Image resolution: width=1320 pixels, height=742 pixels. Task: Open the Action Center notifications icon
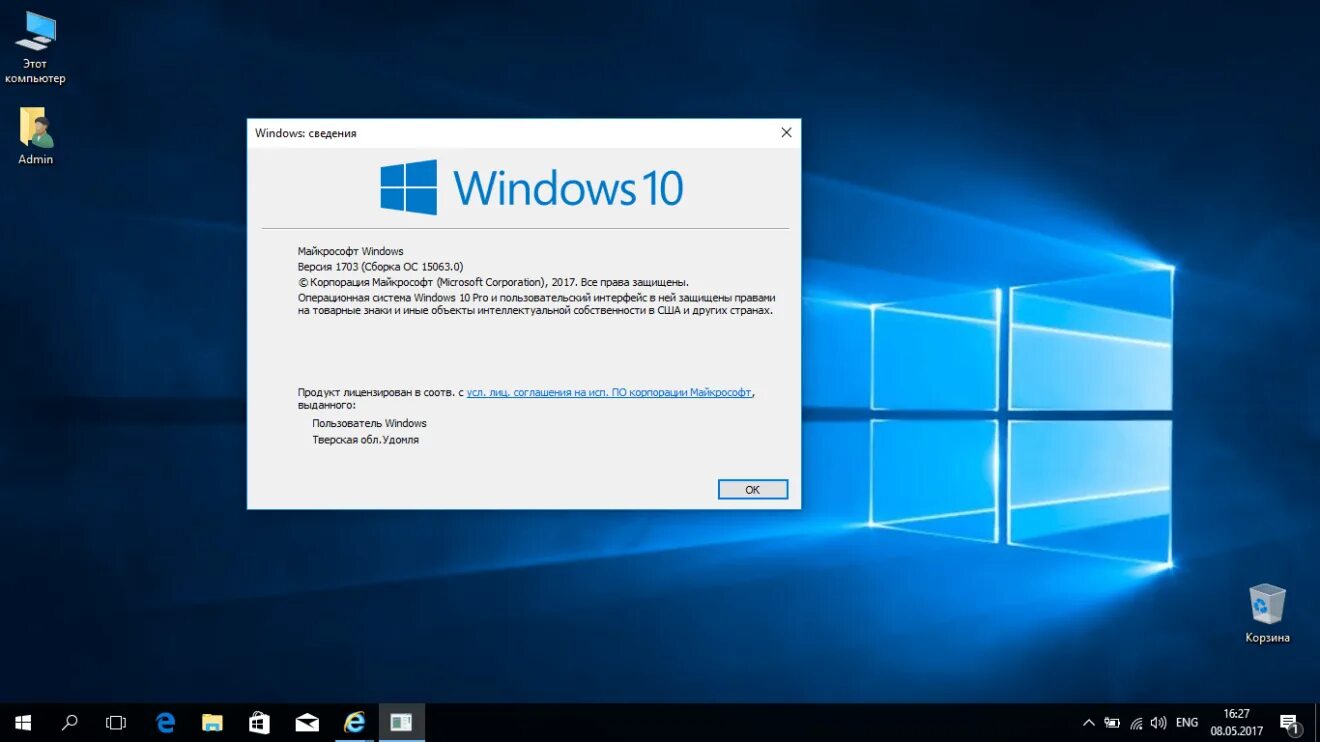1289,722
